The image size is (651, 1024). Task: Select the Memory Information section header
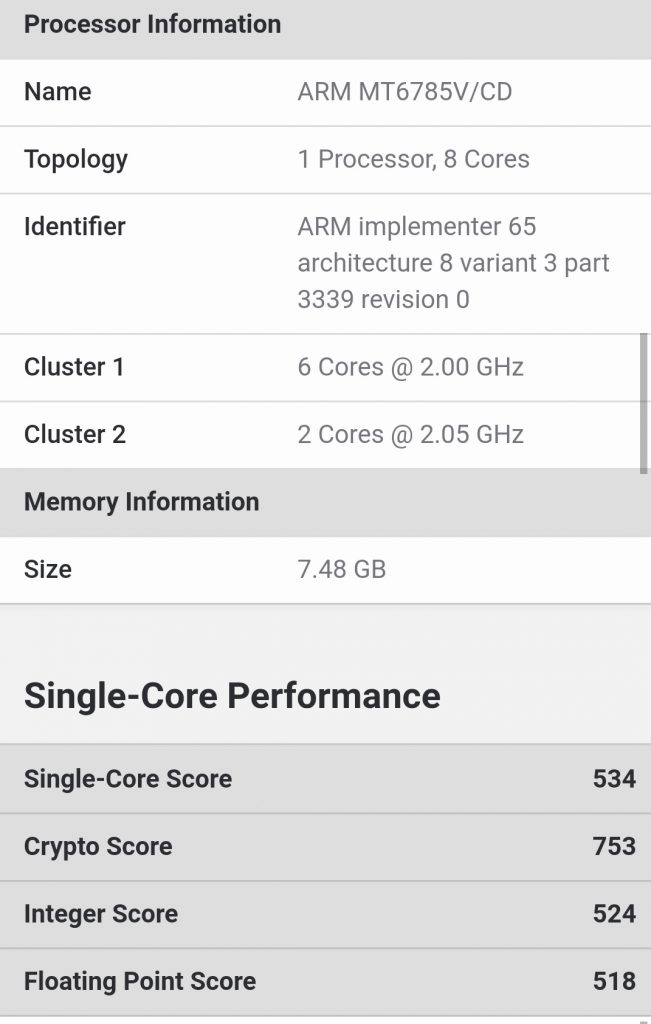point(142,502)
